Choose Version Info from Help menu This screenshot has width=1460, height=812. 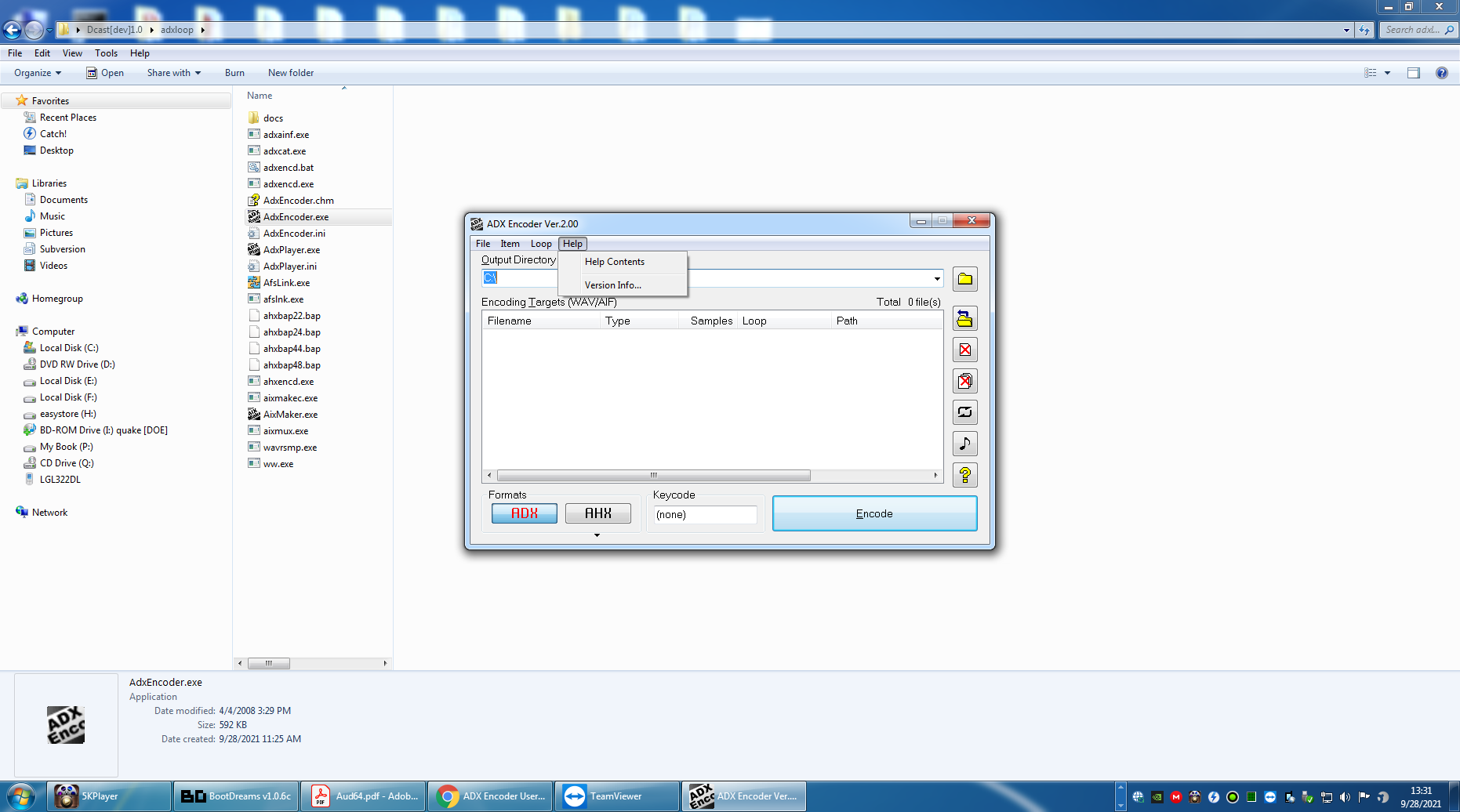pos(613,285)
